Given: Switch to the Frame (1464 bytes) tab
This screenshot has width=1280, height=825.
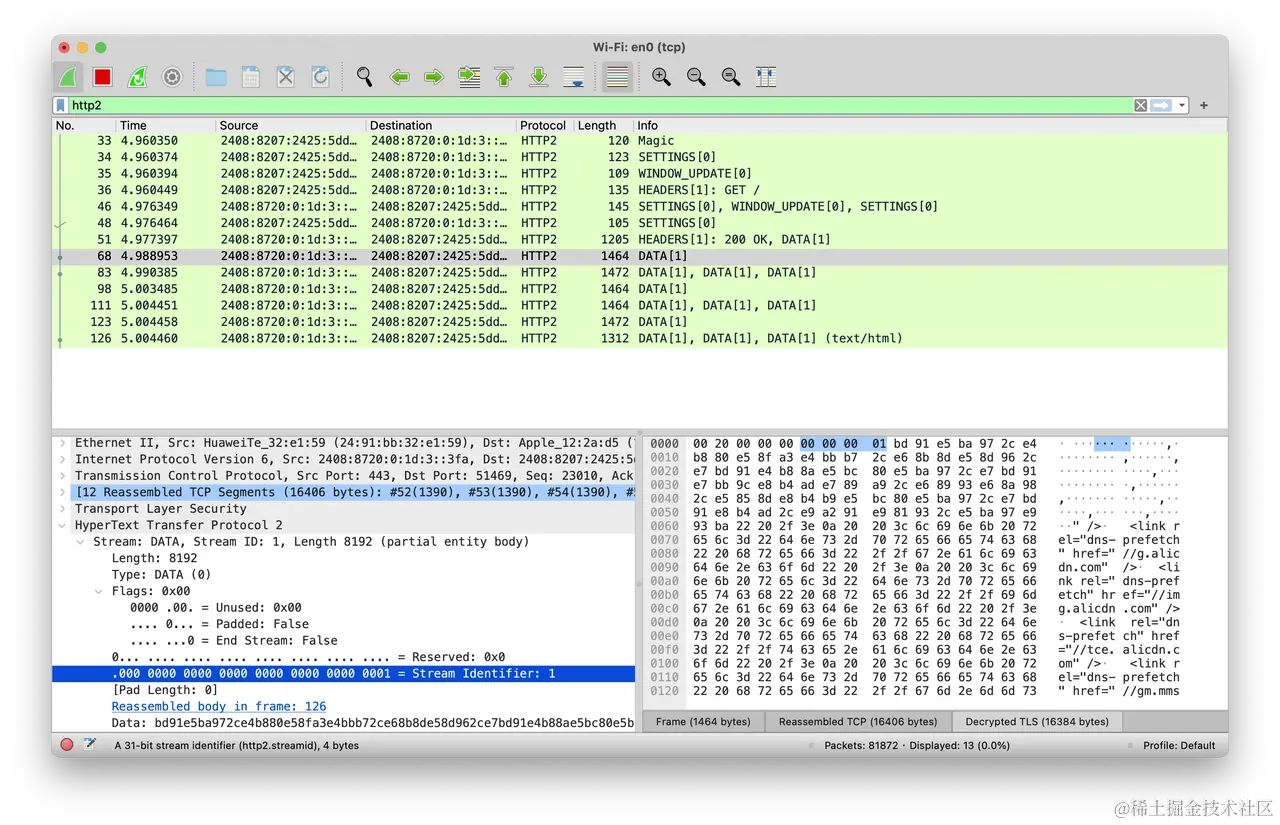Looking at the screenshot, I should point(703,721).
